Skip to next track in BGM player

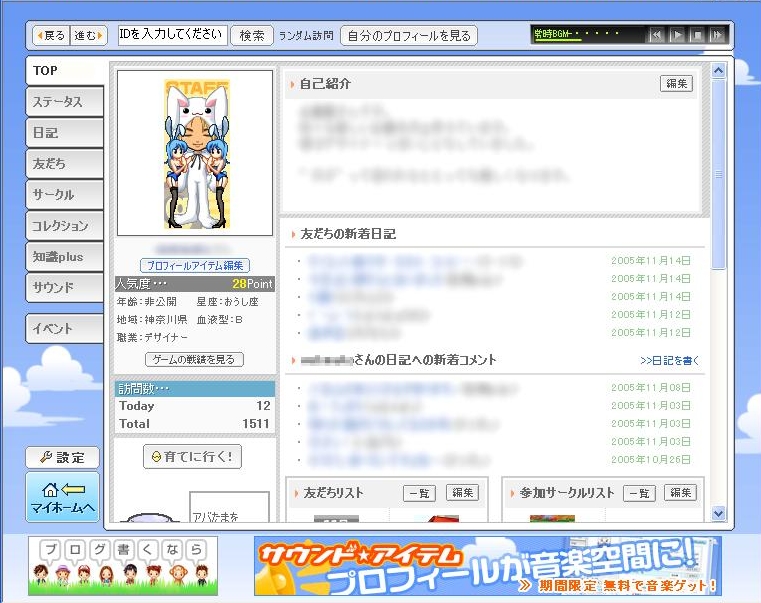718,35
